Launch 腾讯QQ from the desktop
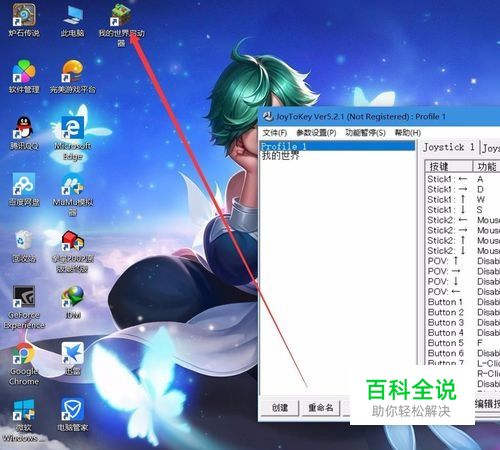The width and height of the screenshot is (500, 450). (24, 133)
